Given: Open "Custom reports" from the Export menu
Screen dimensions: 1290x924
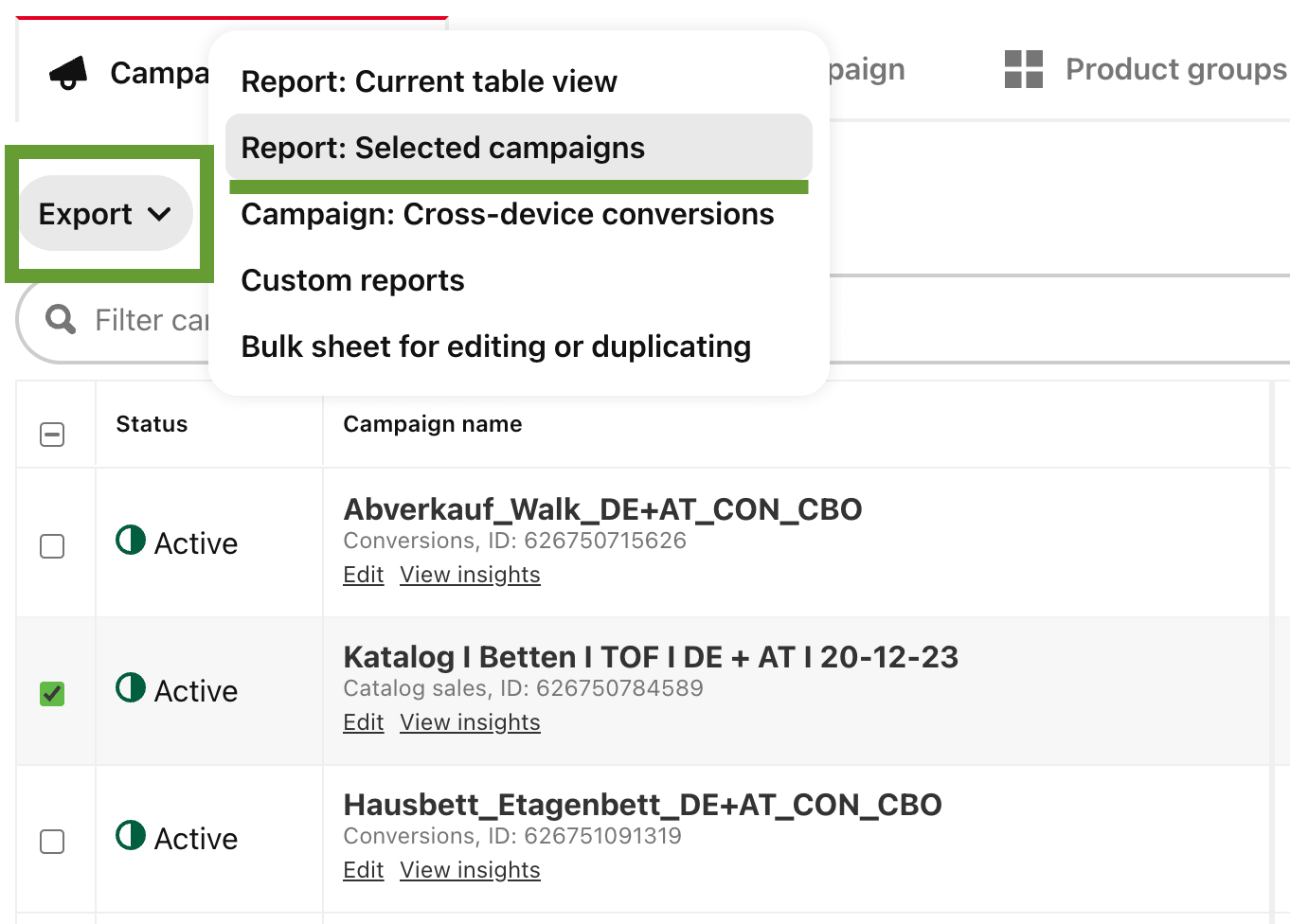Looking at the screenshot, I should [x=352, y=280].
